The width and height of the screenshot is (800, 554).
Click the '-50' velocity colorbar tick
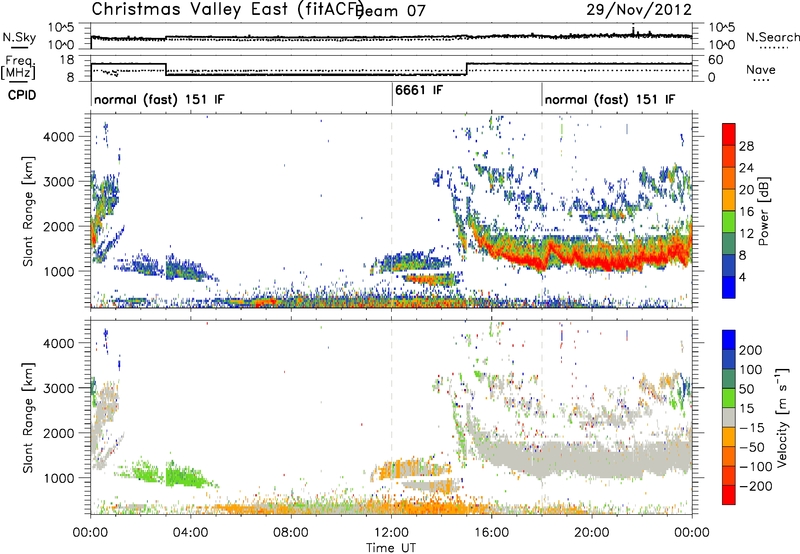752,447
